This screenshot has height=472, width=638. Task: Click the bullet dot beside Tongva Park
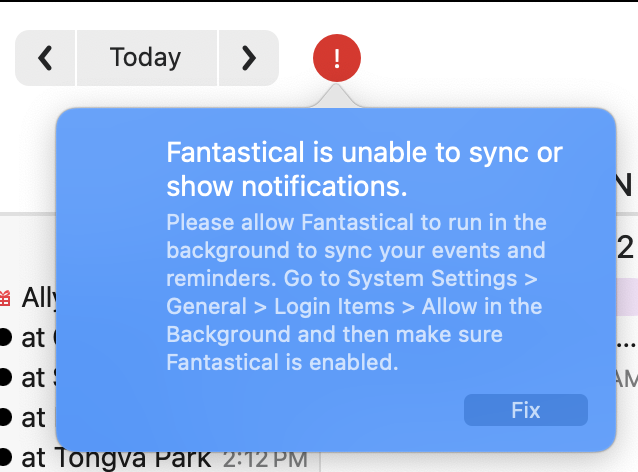pyautogui.click(x=5, y=457)
